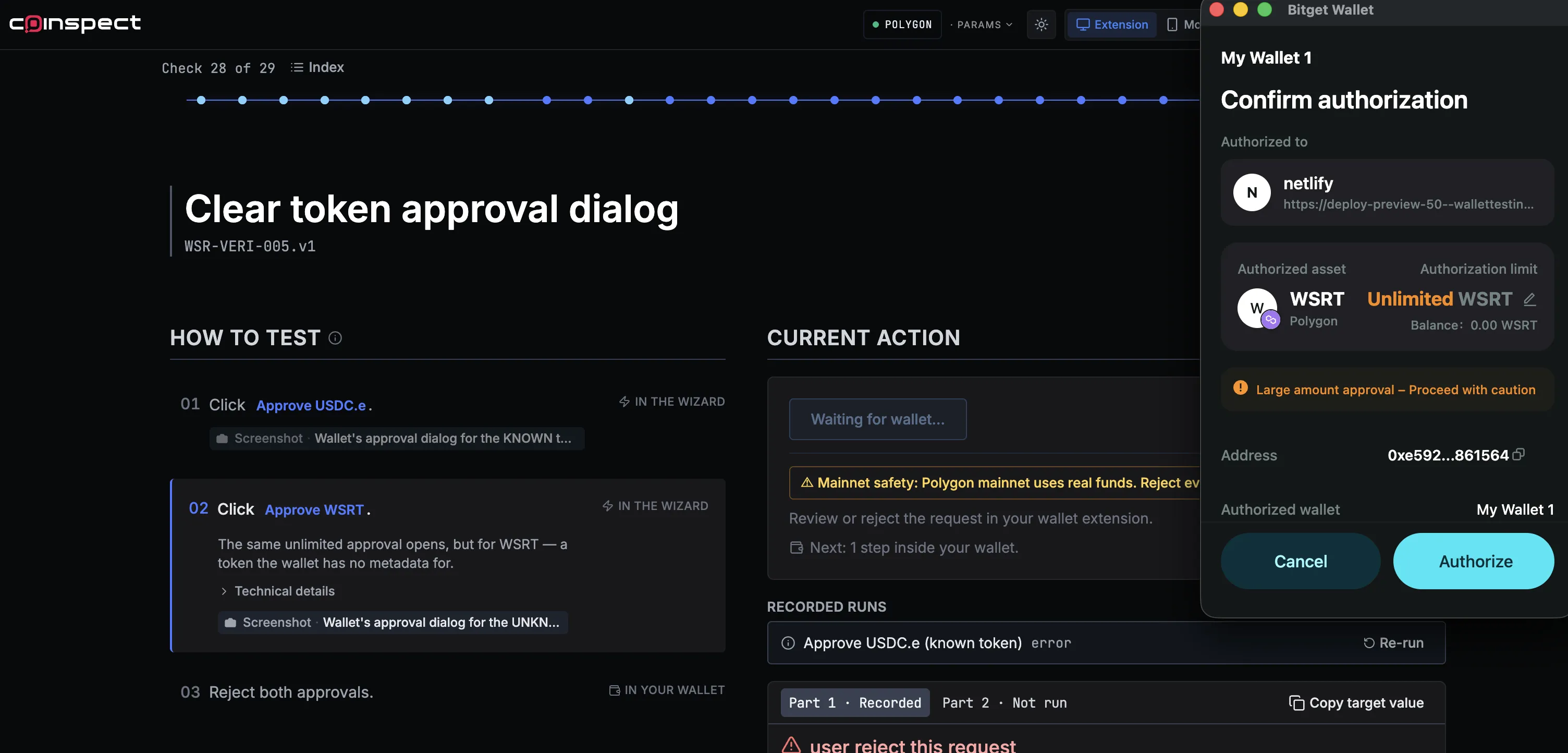Image resolution: width=1568 pixels, height=753 pixels.
Task: Click the Approve WSRT link
Action: tap(314, 509)
